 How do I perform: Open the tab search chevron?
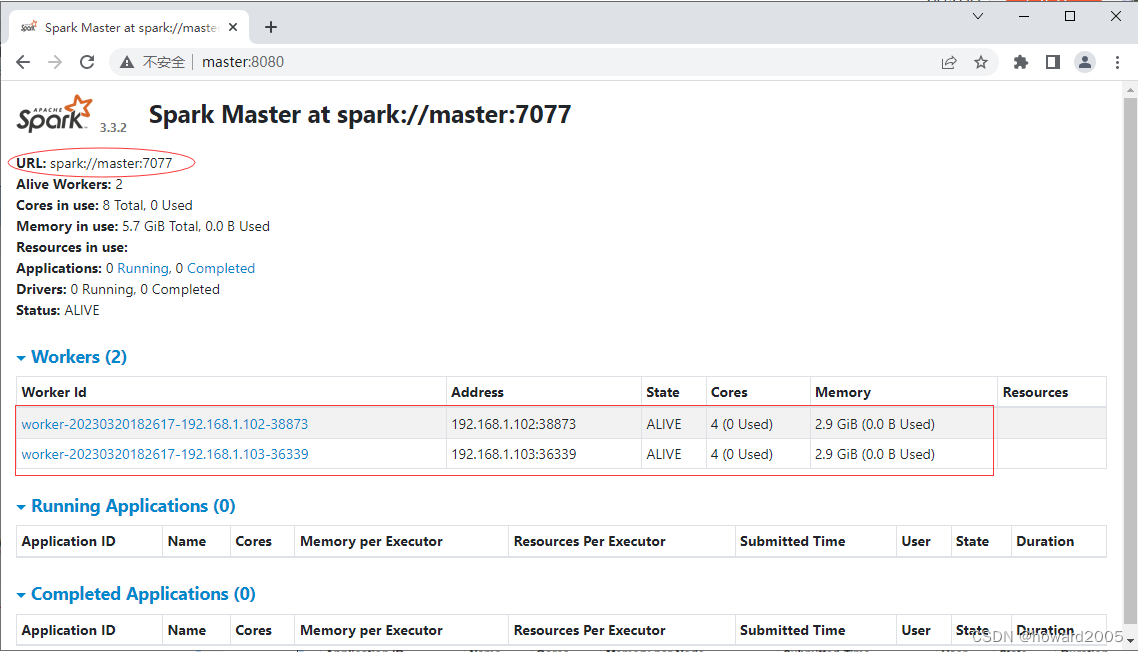pos(978,16)
